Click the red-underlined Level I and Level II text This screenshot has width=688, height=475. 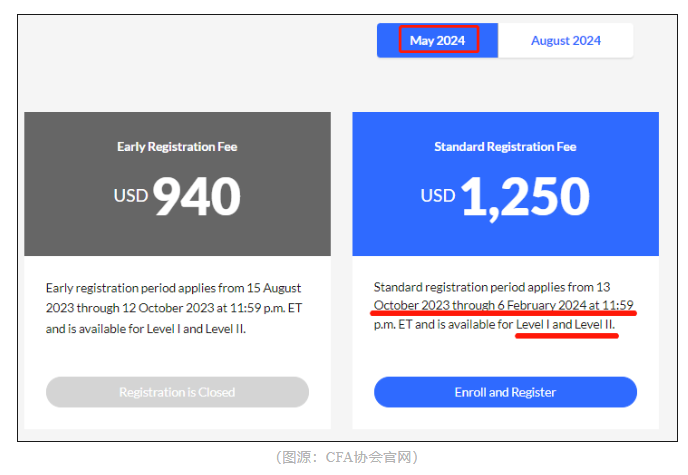[566, 326]
